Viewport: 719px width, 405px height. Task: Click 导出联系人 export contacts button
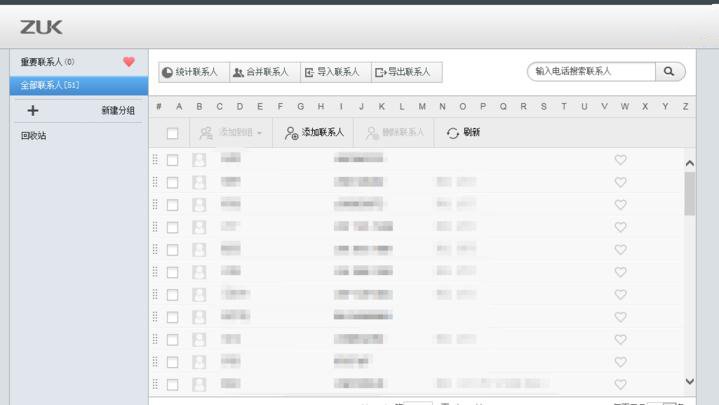(407, 72)
